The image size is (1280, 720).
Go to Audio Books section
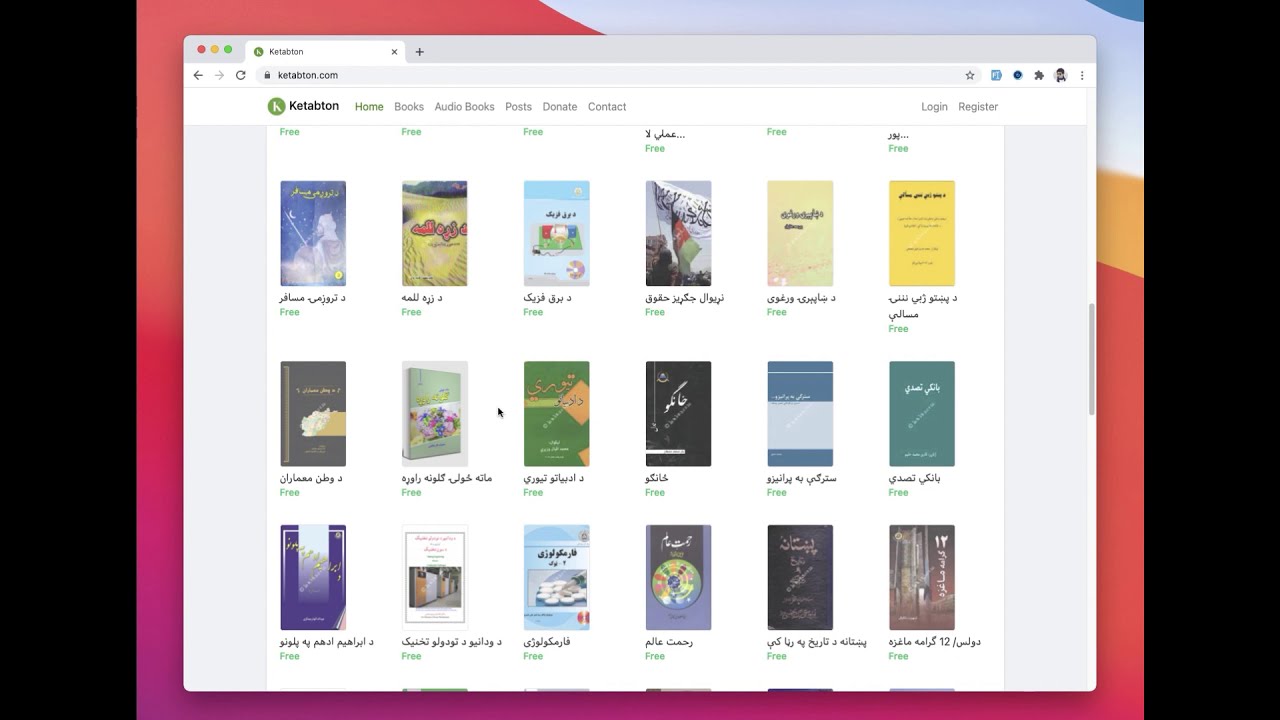click(x=464, y=107)
